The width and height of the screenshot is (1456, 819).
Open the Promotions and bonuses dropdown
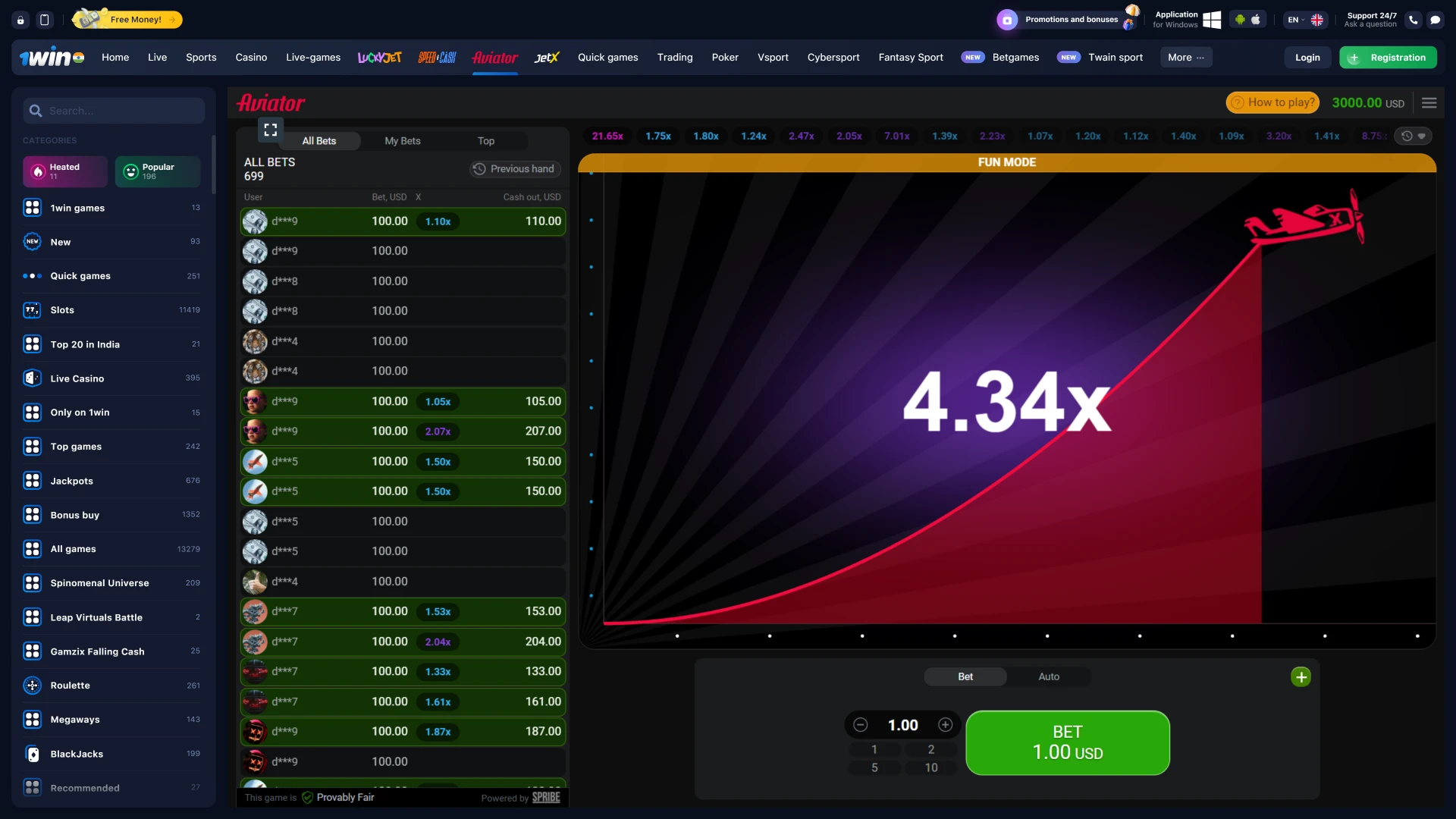(1065, 19)
